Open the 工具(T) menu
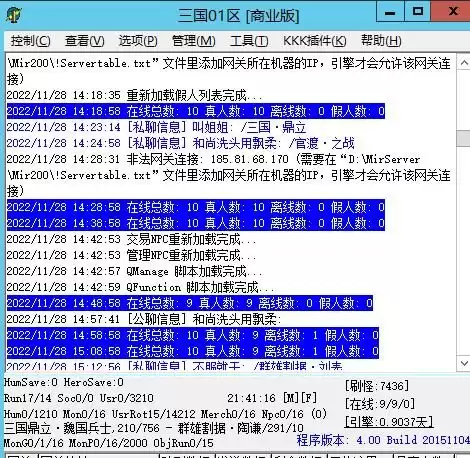 [249, 41]
